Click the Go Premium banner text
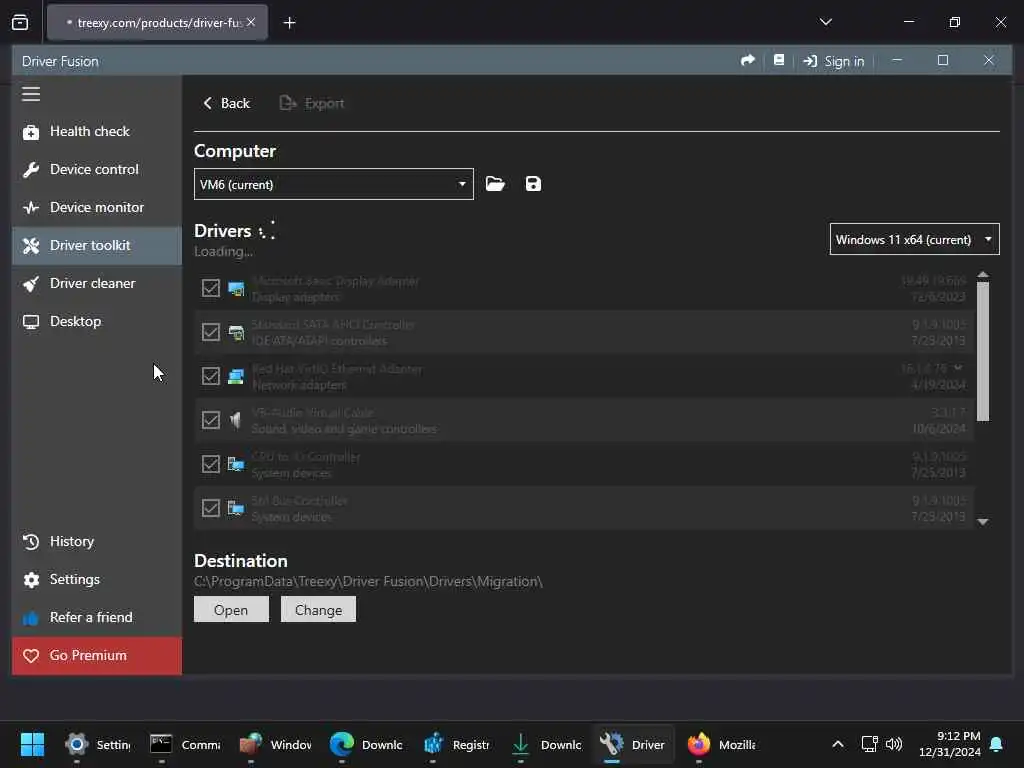 point(88,655)
